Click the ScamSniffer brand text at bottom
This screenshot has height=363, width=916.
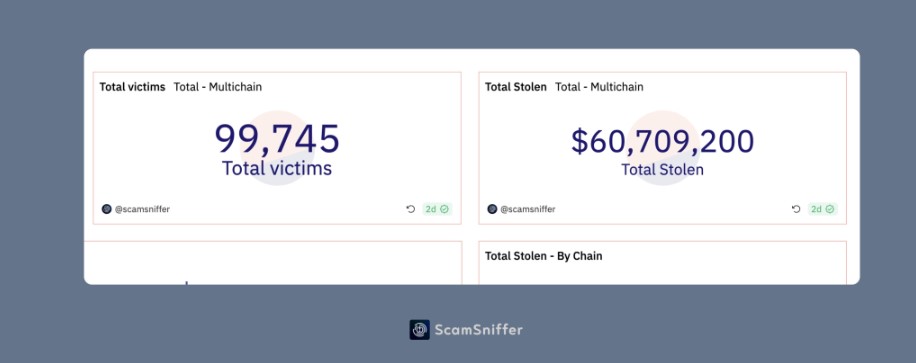(x=478, y=330)
